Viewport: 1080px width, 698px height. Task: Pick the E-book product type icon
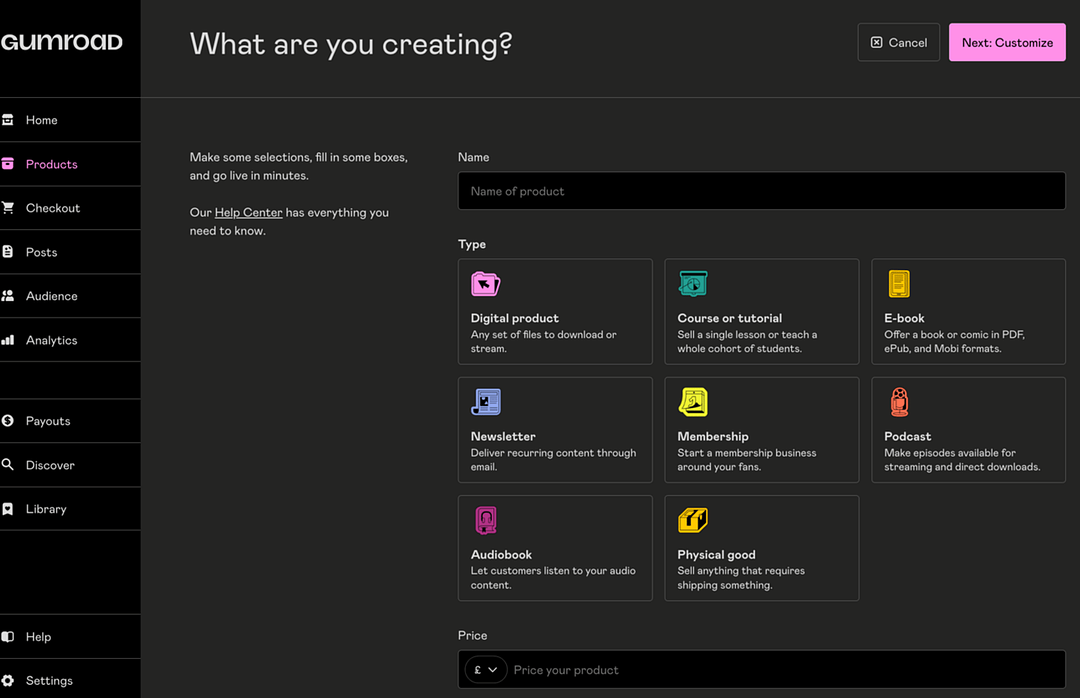click(899, 284)
